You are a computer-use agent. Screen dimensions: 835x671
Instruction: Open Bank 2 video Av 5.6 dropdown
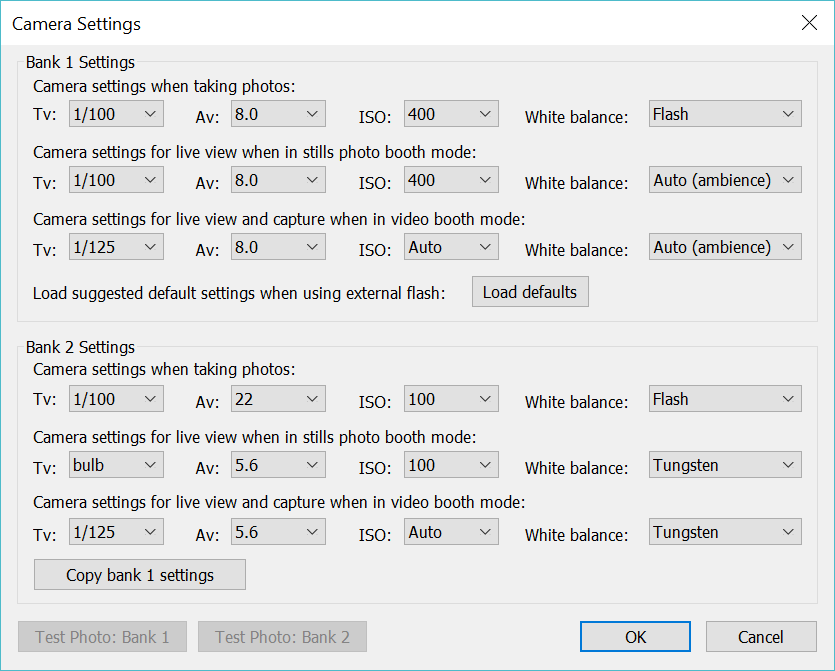coord(277,531)
